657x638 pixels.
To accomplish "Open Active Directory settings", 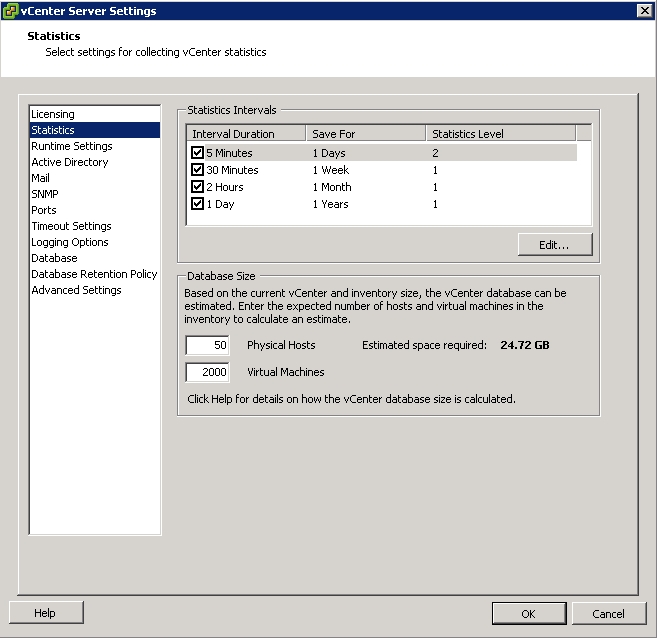I will [95, 162].
